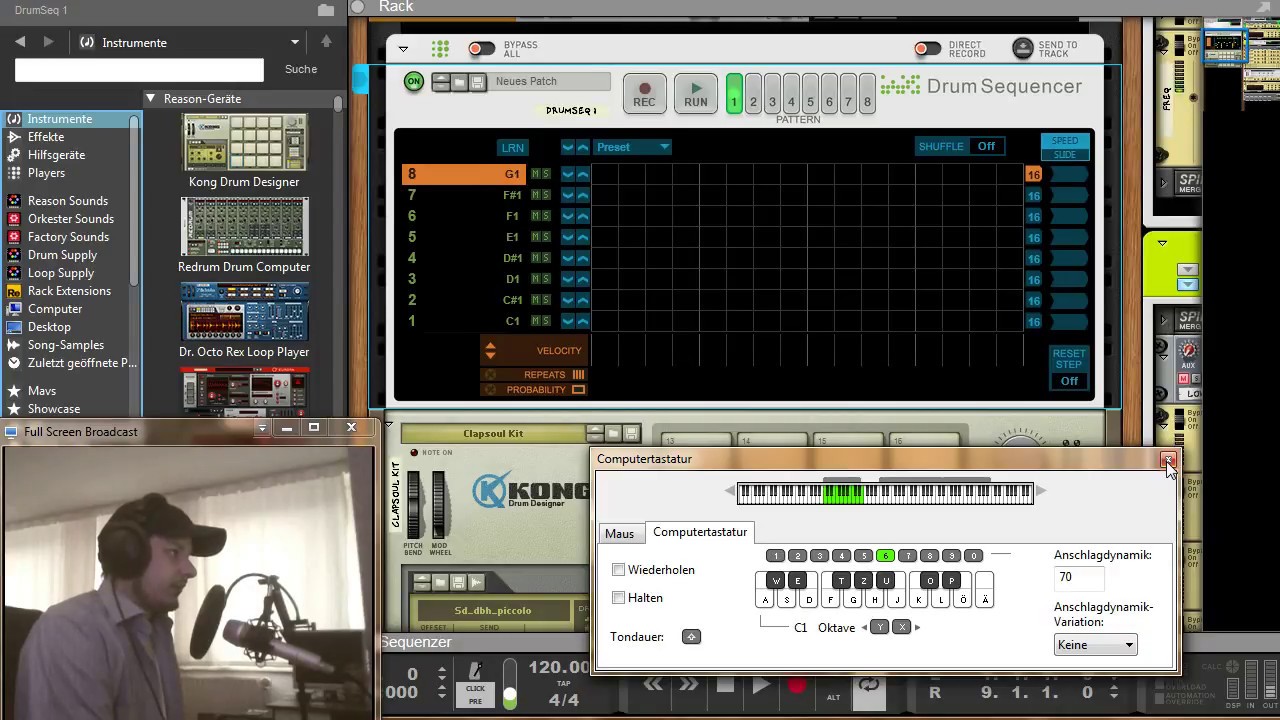Image resolution: width=1280 pixels, height=720 pixels.
Task: Toggle the Bypass All switch
Action: 482,49
